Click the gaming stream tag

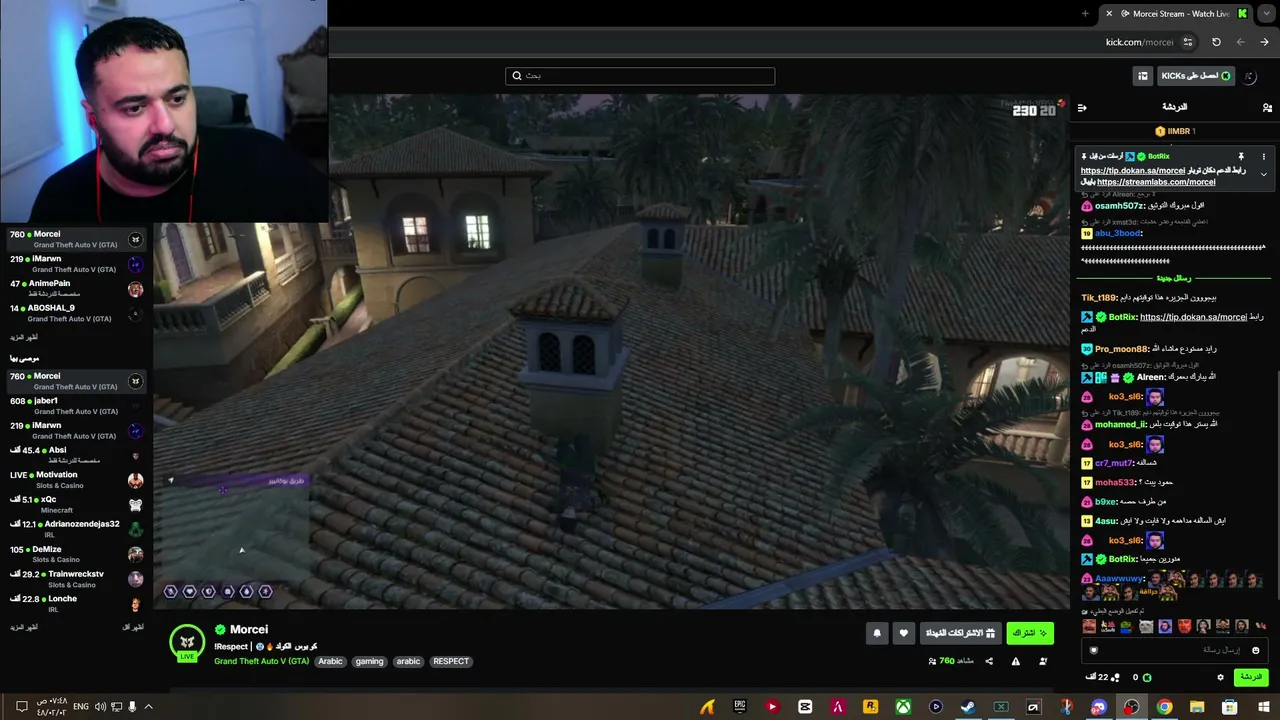tap(369, 661)
